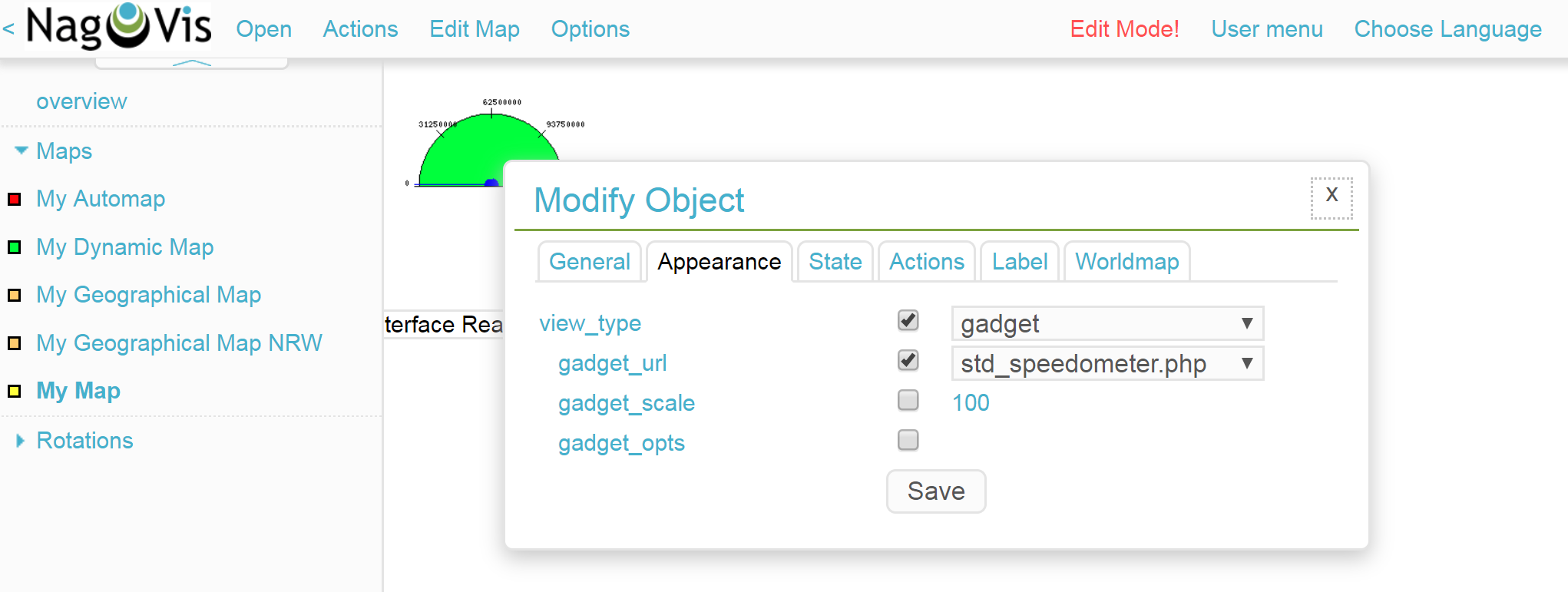Collapse the Maps tree section

[x=21, y=150]
